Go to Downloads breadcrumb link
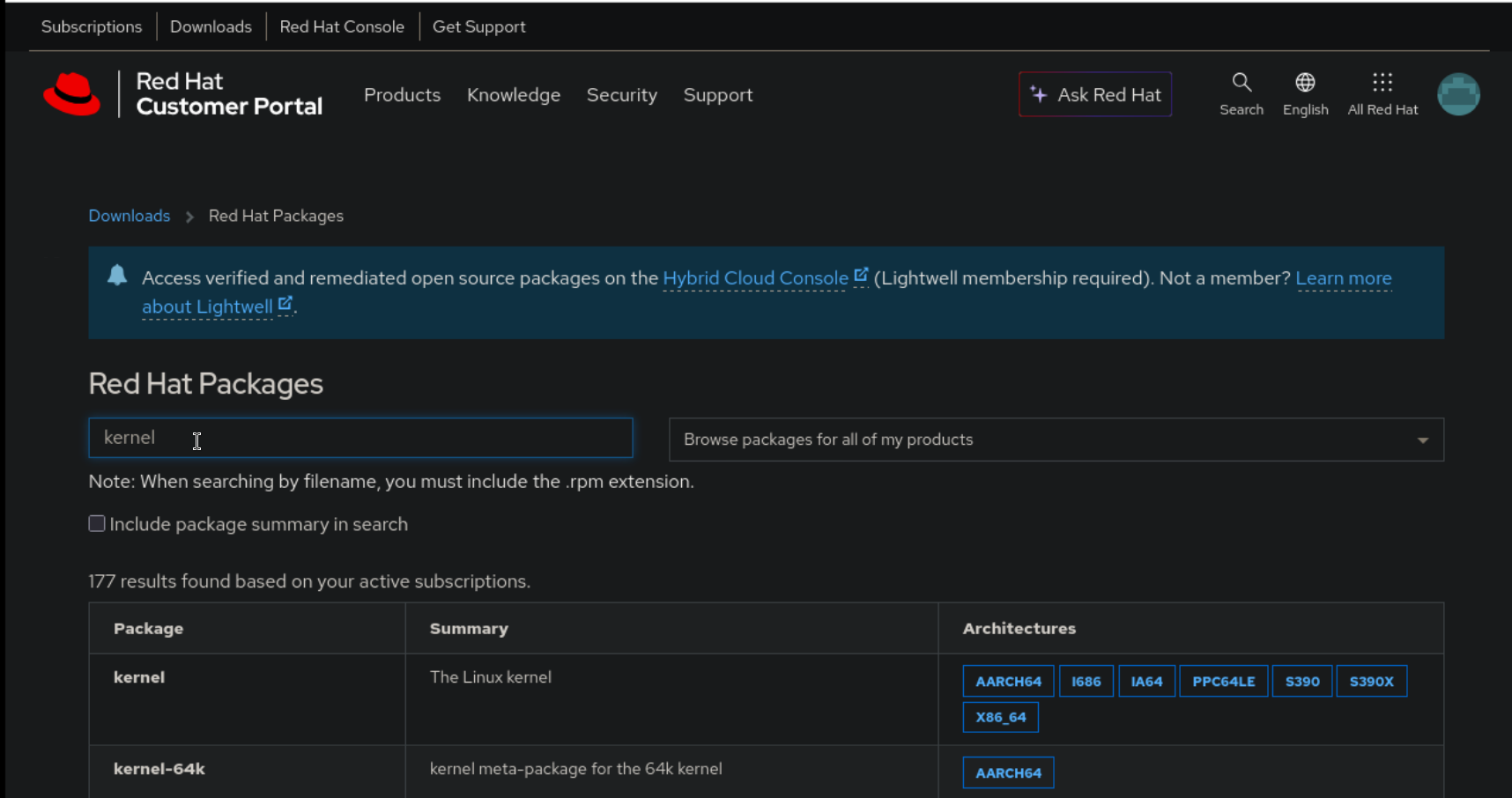Image resolution: width=1512 pixels, height=798 pixels. click(130, 216)
